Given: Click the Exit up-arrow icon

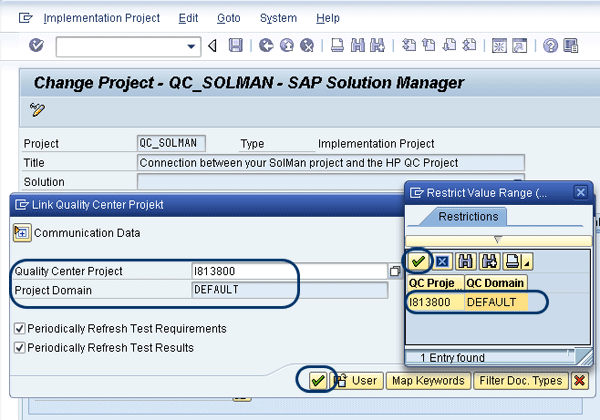Looking at the screenshot, I should (x=287, y=46).
